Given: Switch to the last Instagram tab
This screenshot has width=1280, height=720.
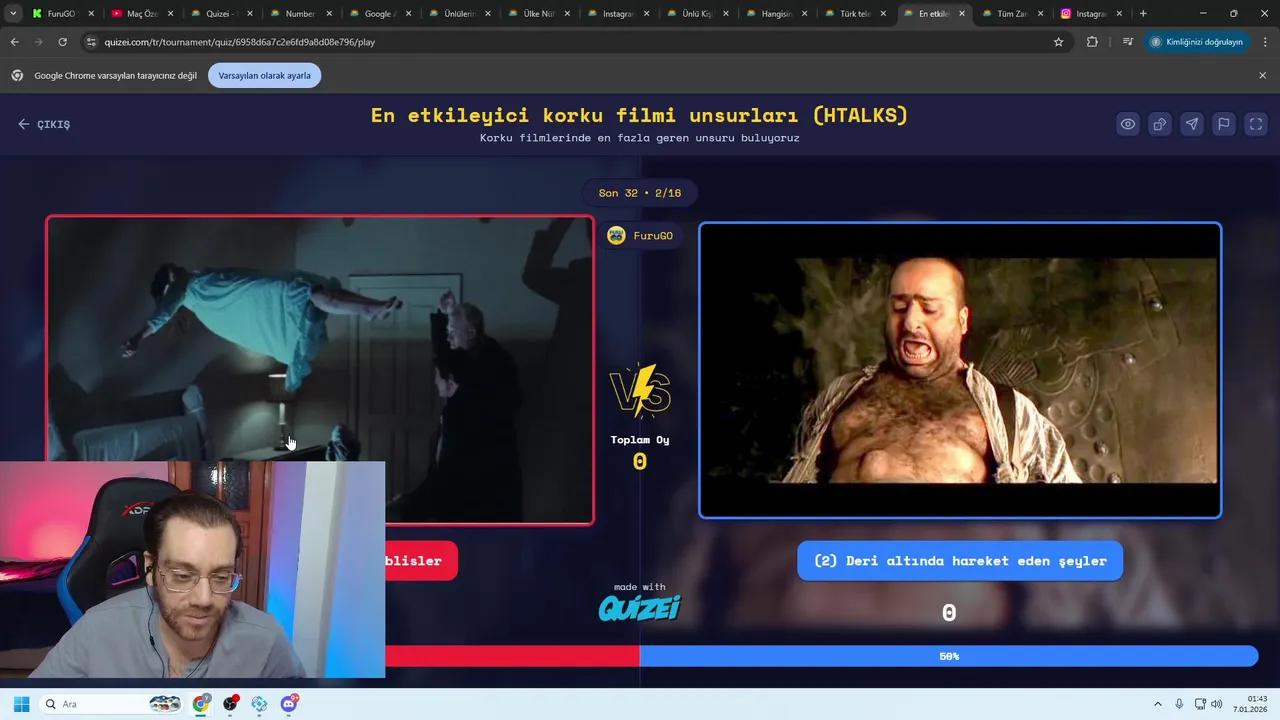Looking at the screenshot, I should (1091, 14).
